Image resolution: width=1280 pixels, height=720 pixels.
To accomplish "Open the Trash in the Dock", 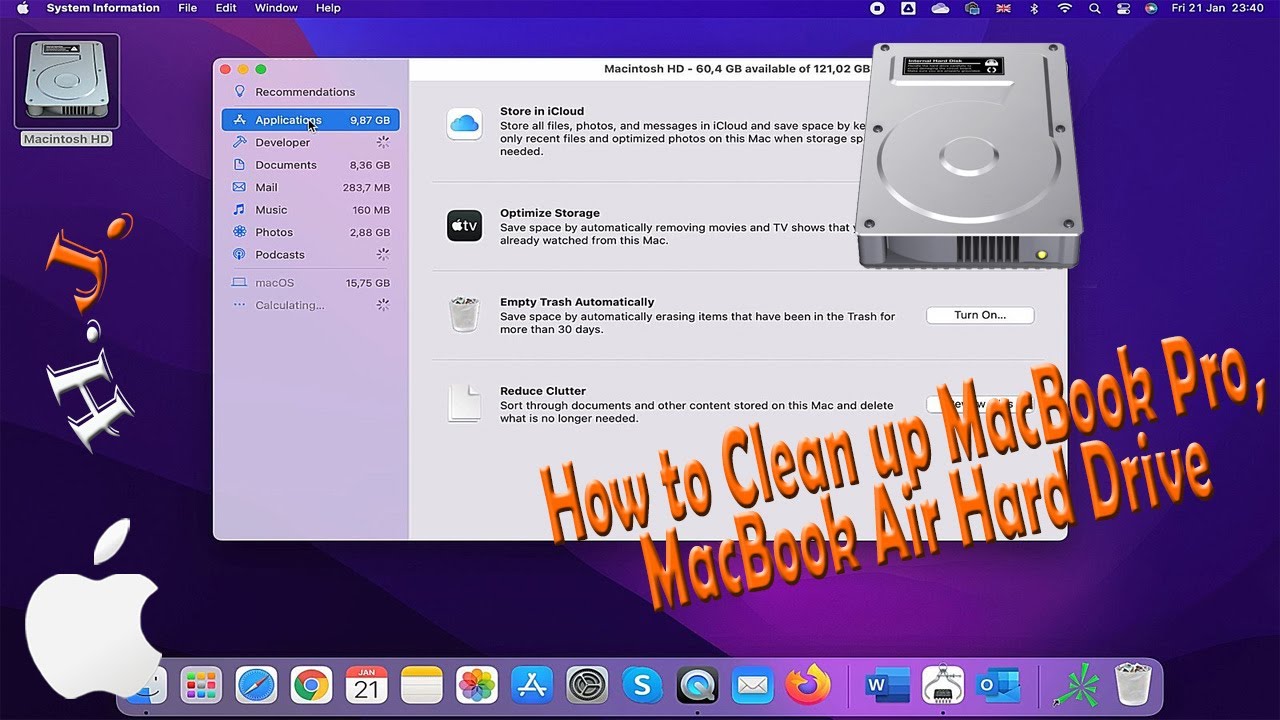I will (x=1133, y=686).
